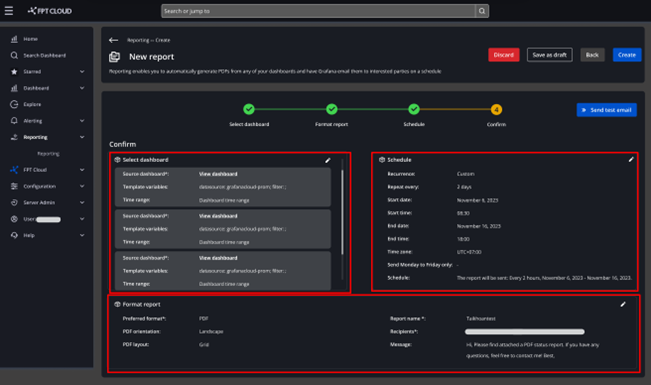Click the Reporting breadcrumb link

coord(138,40)
